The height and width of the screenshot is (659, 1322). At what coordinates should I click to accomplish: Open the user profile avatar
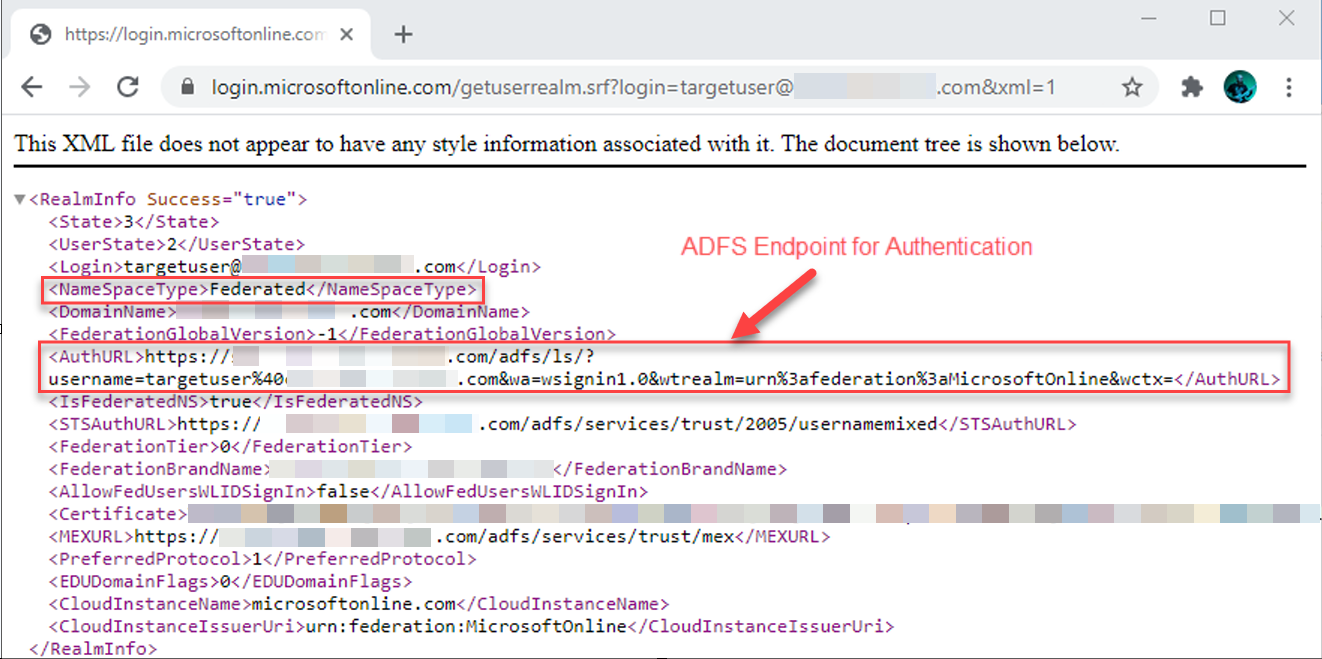(1240, 87)
